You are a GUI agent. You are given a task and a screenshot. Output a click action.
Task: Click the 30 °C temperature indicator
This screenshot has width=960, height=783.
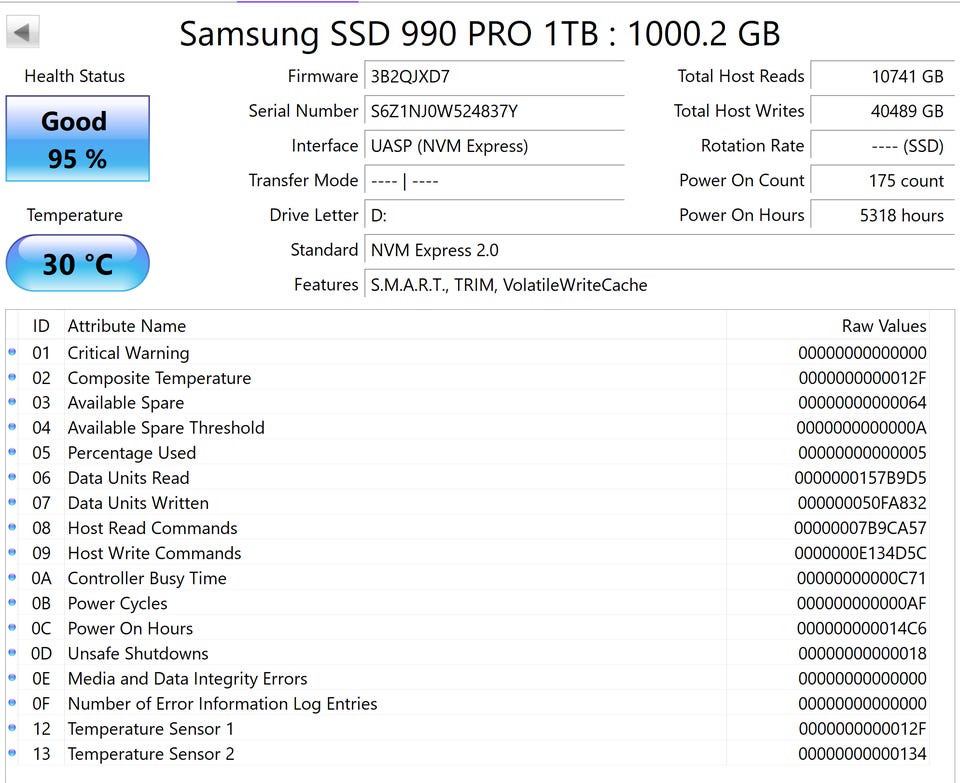click(78, 263)
